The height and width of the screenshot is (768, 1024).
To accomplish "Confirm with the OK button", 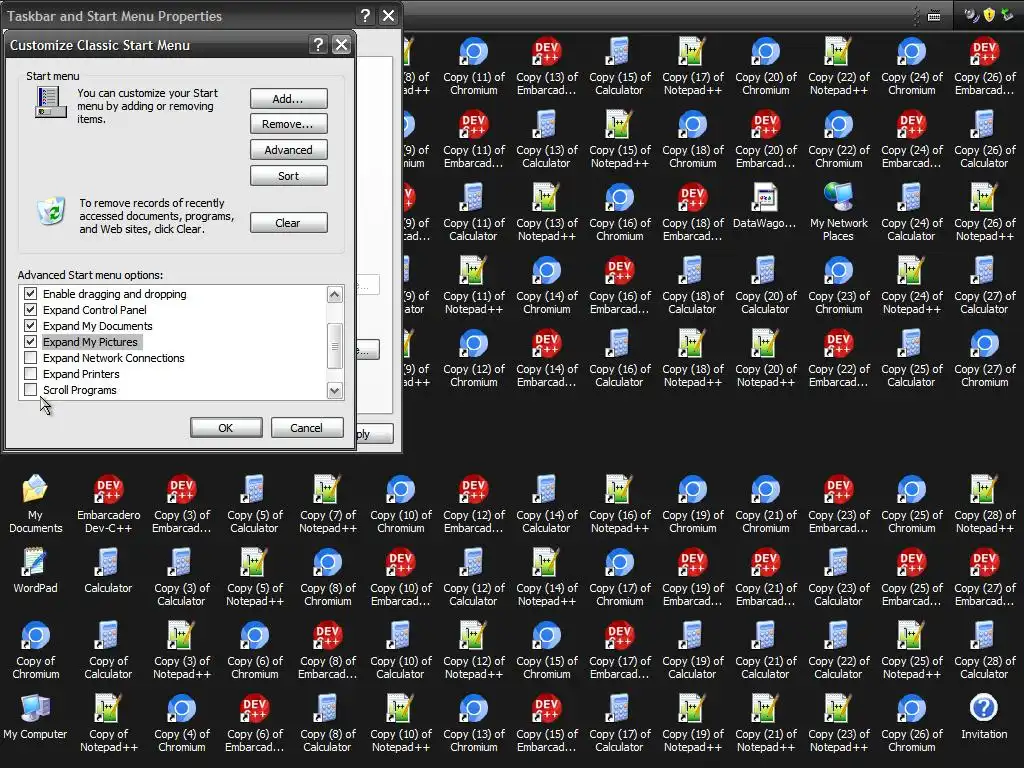I will 226,428.
